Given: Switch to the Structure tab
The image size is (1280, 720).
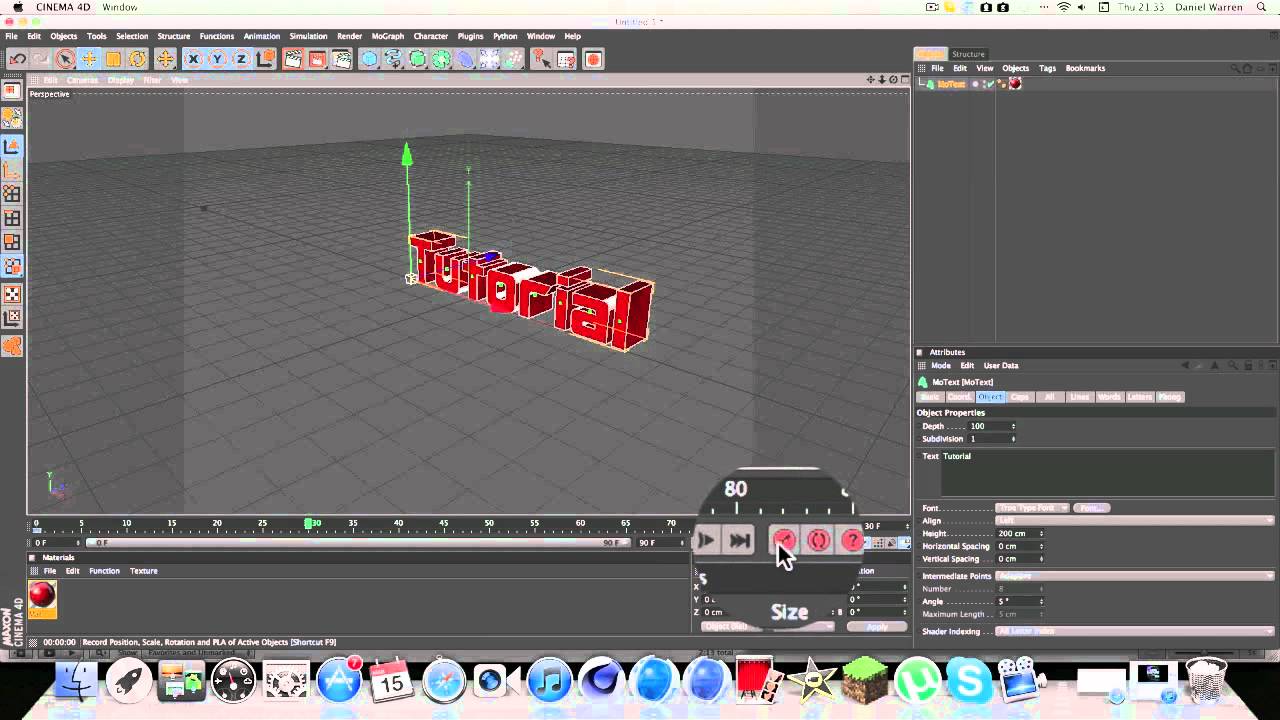Looking at the screenshot, I should click(968, 54).
